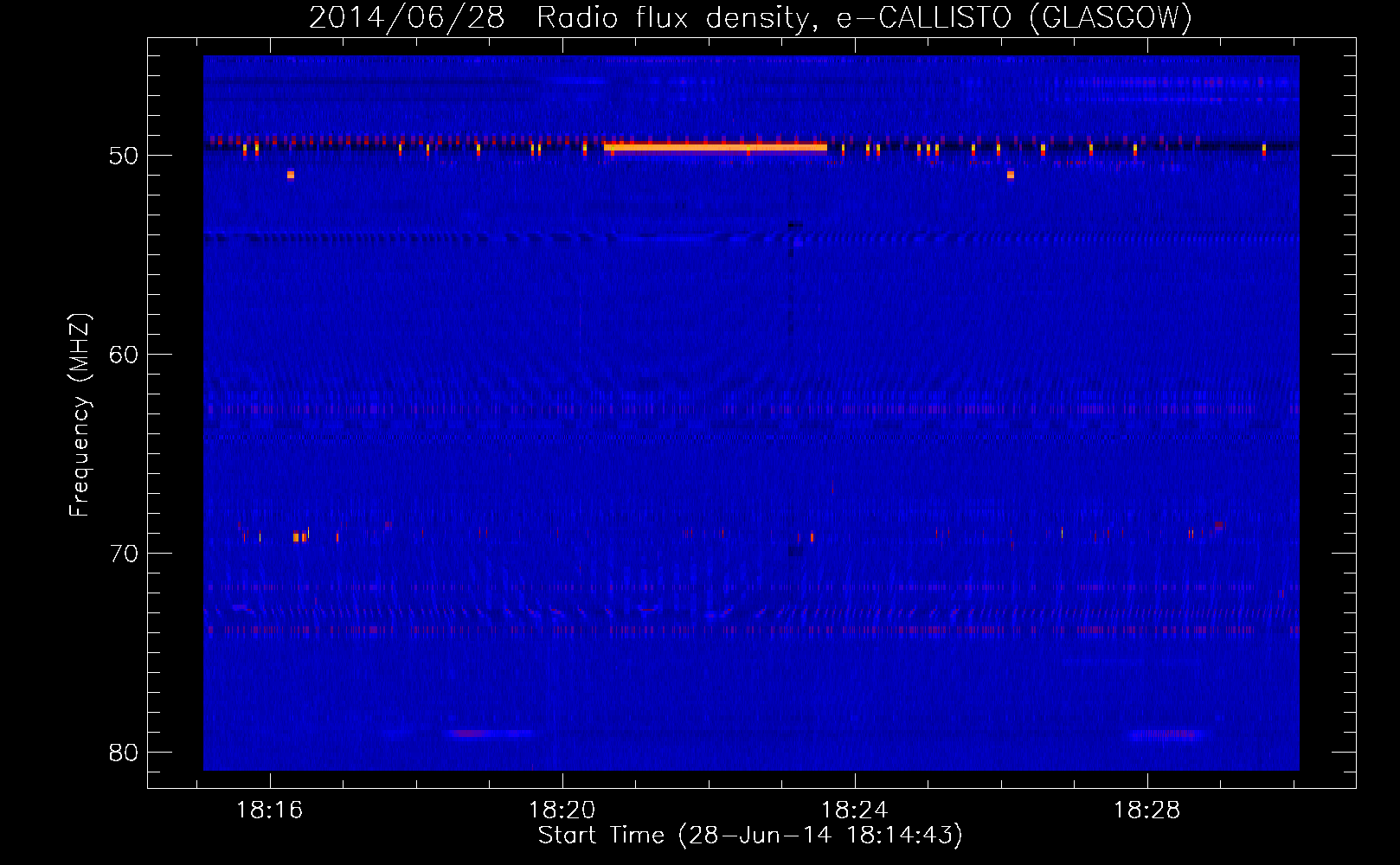Select the 80 tick label on frequency axis
The height and width of the screenshot is (865, 1400).
124,753
